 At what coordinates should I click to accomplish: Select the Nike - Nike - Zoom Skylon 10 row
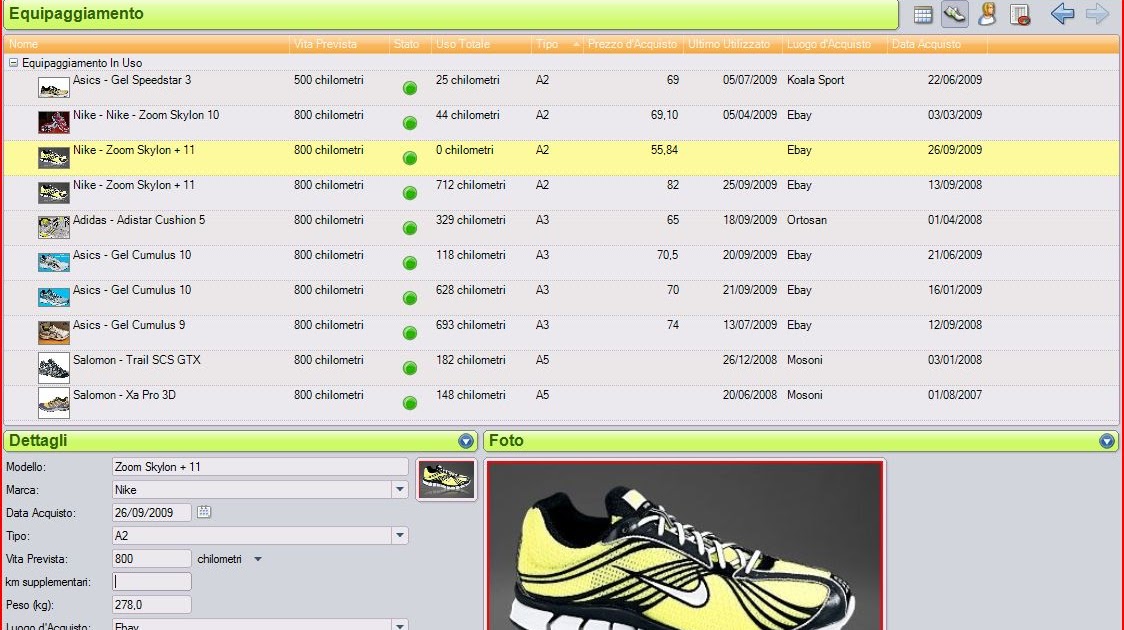[561, 123]
